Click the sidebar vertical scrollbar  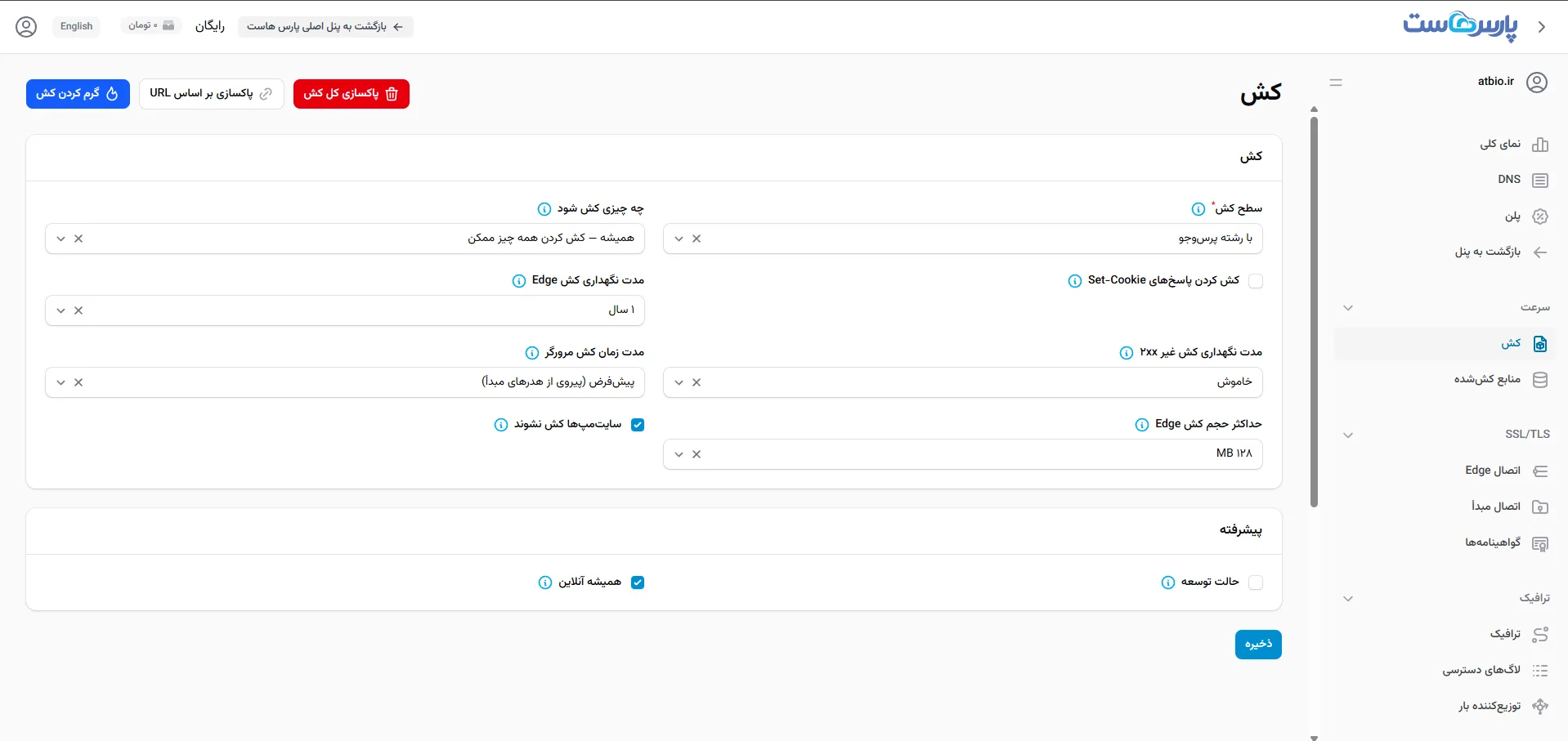1314,310
